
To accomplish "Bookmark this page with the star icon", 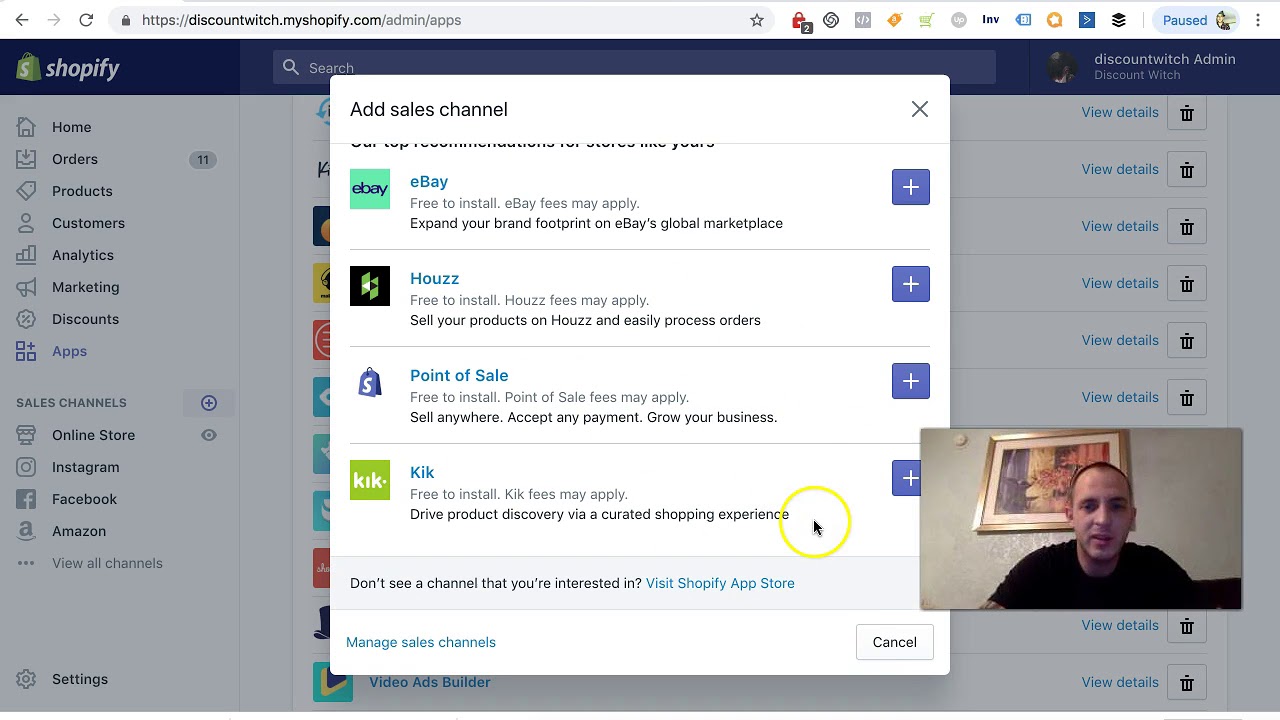I will coord(757,20).
